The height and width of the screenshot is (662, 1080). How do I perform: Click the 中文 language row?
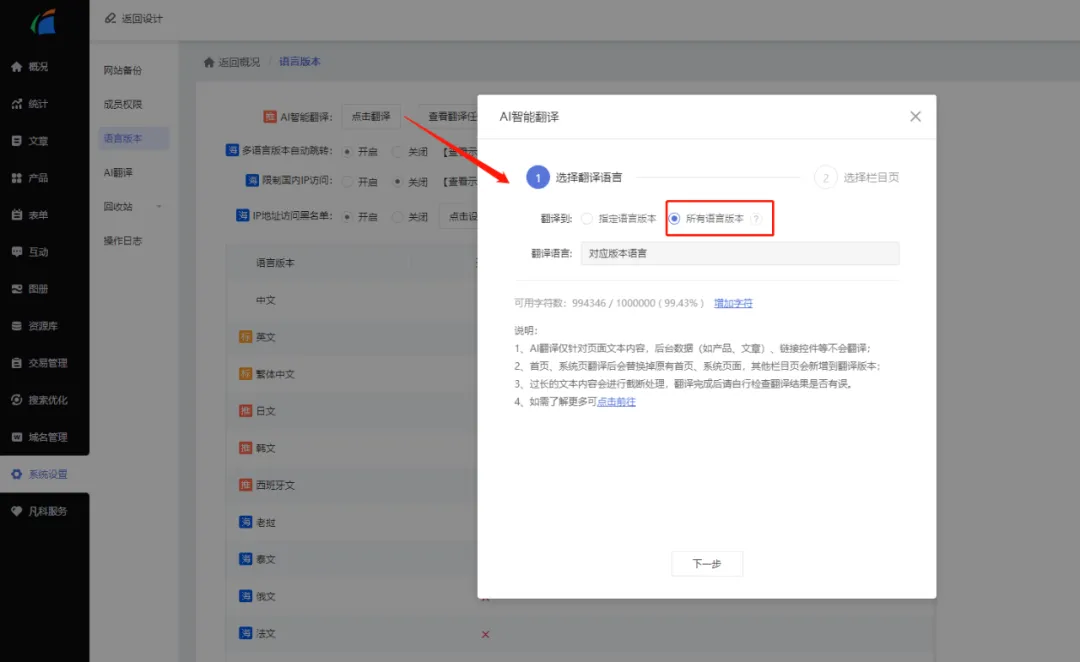(266, 300)
